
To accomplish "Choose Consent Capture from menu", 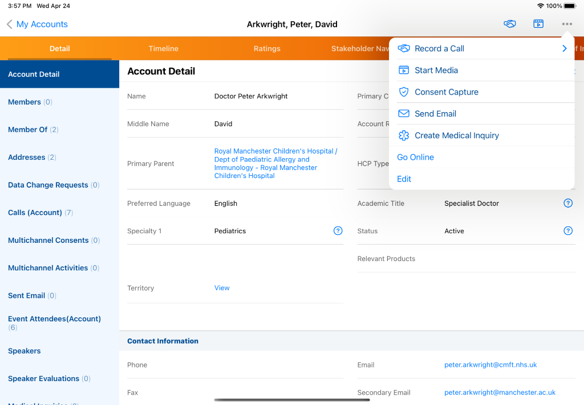I will pos(482,92).
